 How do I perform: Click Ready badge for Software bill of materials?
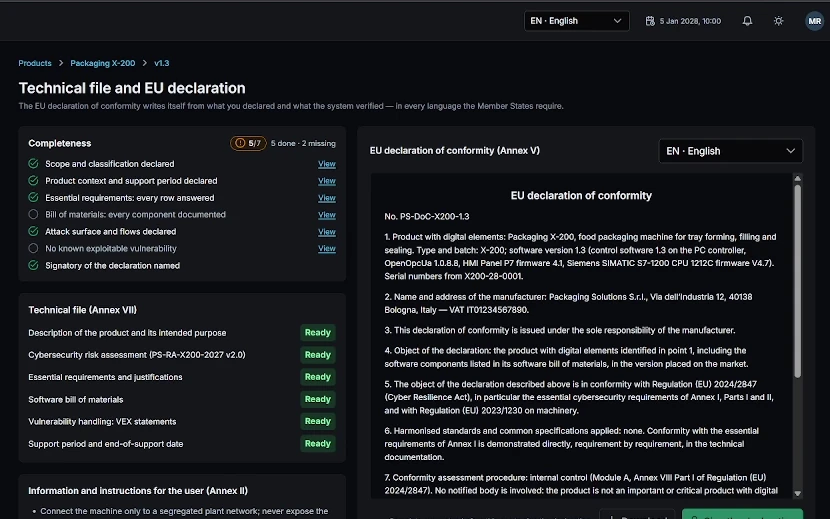click(318, 399)
